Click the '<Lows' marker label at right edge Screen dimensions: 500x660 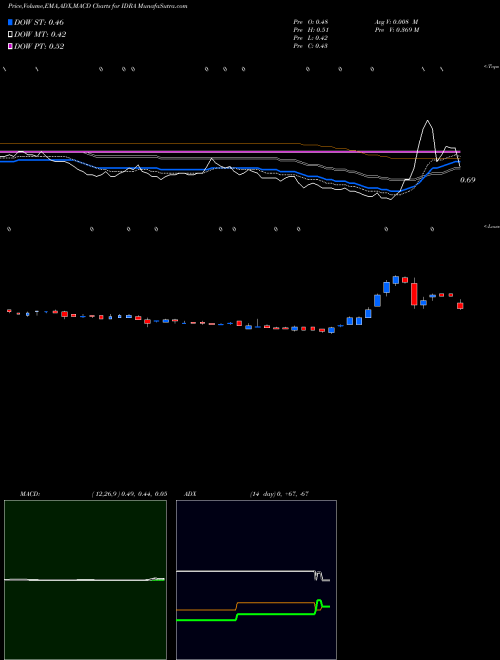(492, 226)
